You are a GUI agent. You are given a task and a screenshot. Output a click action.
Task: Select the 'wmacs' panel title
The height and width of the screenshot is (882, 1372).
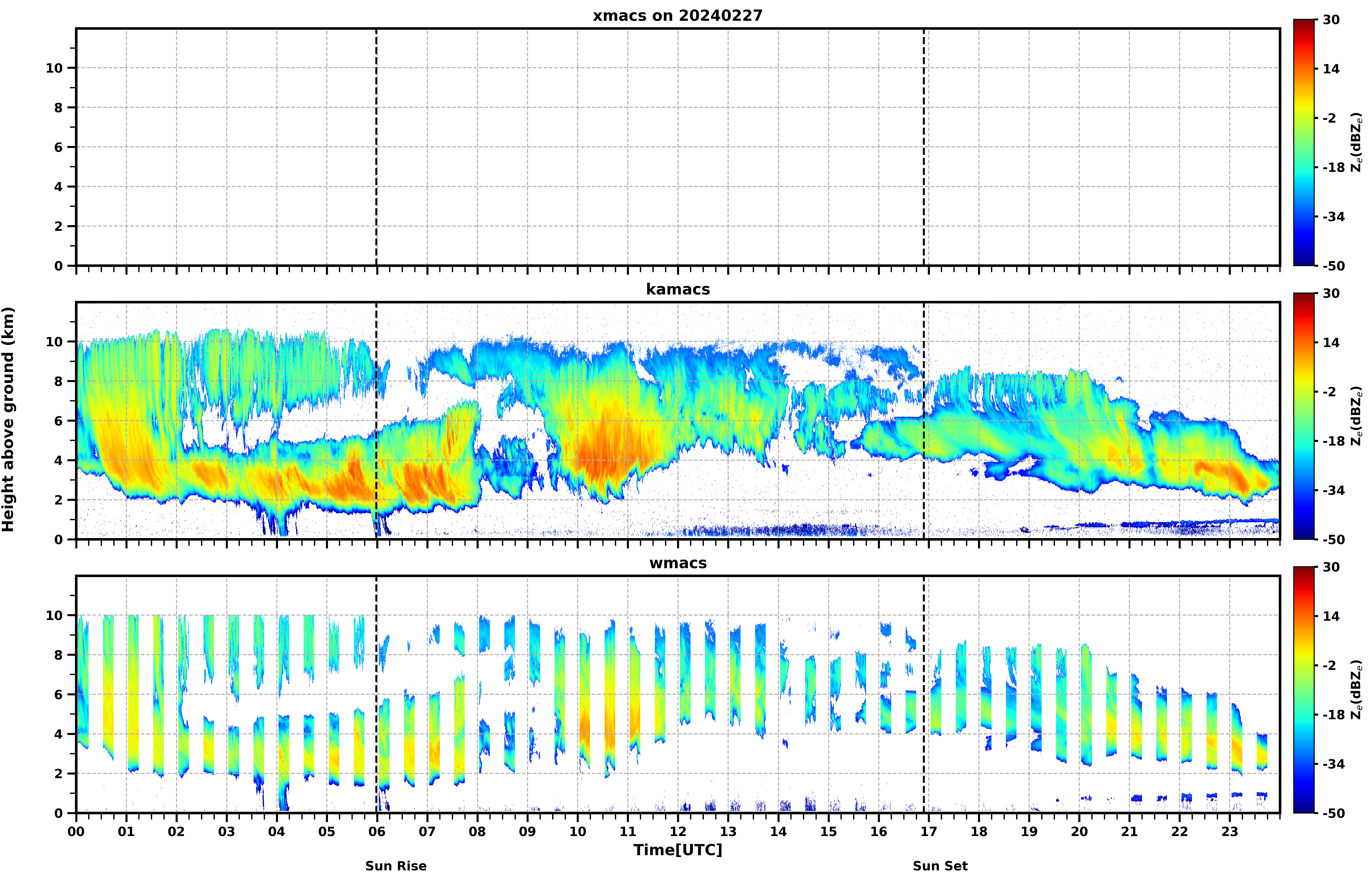coord(678,563)
